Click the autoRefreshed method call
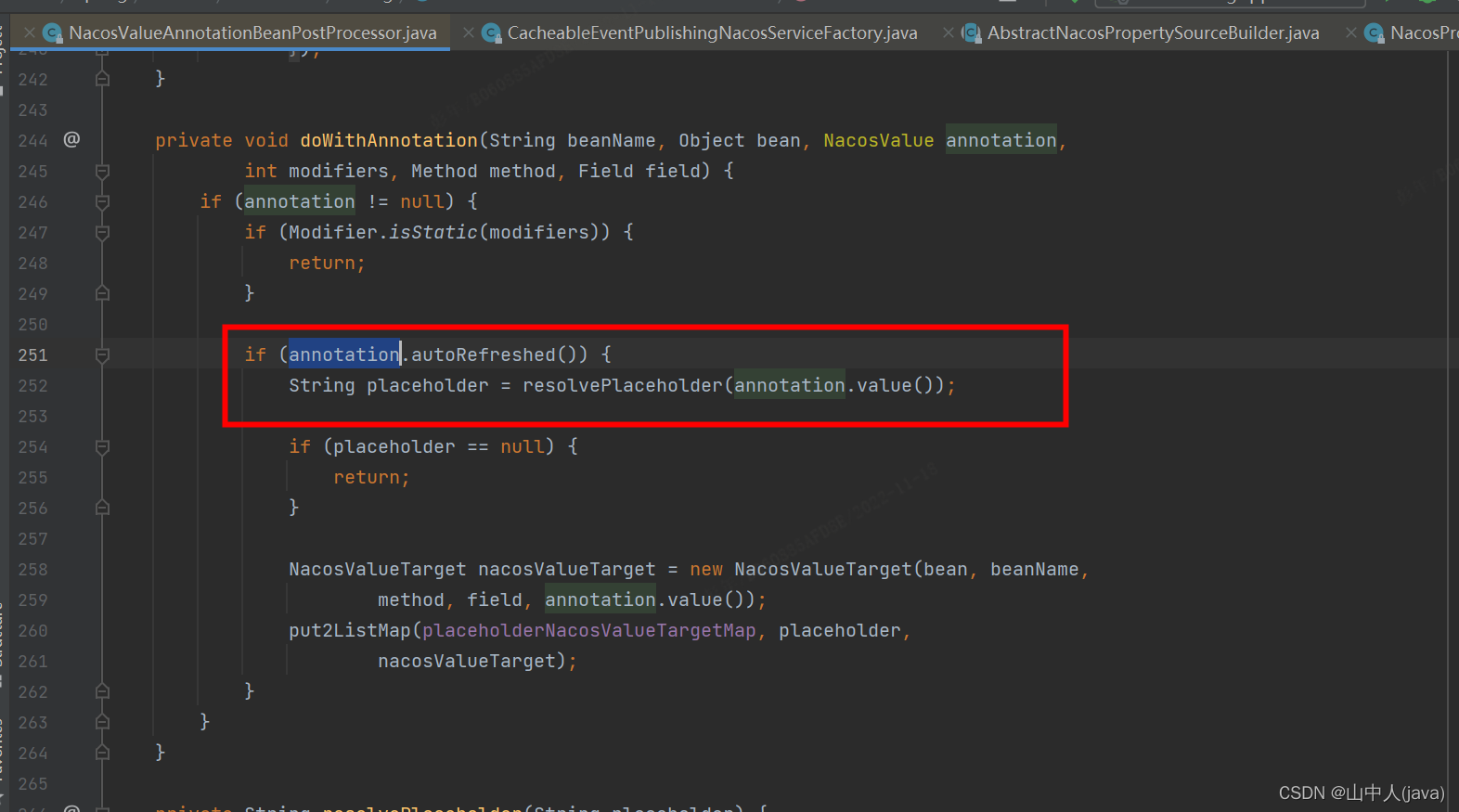The height and width of the screenshot is (812, 1459). 484,354
